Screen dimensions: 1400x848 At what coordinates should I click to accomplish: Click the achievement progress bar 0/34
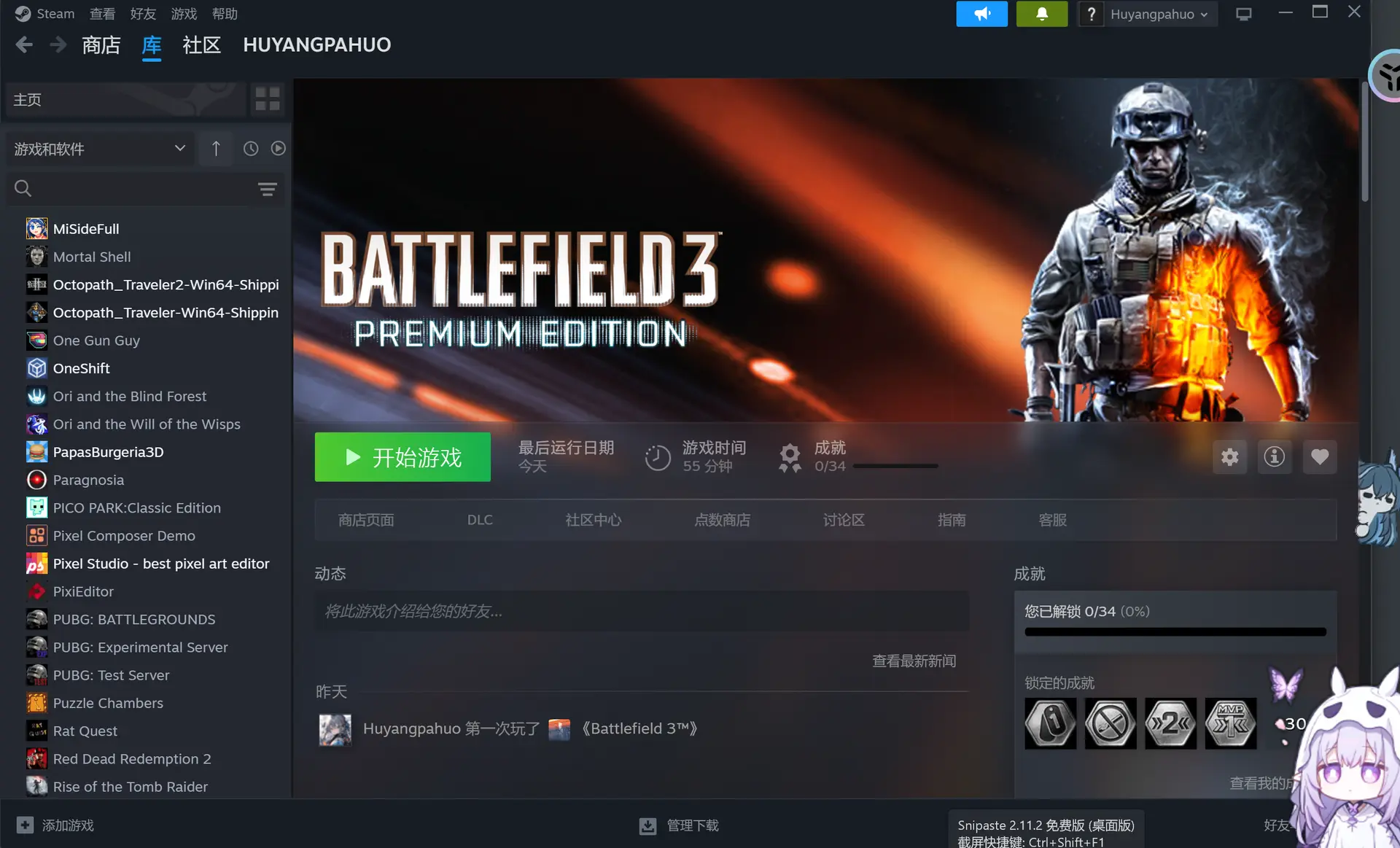895,466
